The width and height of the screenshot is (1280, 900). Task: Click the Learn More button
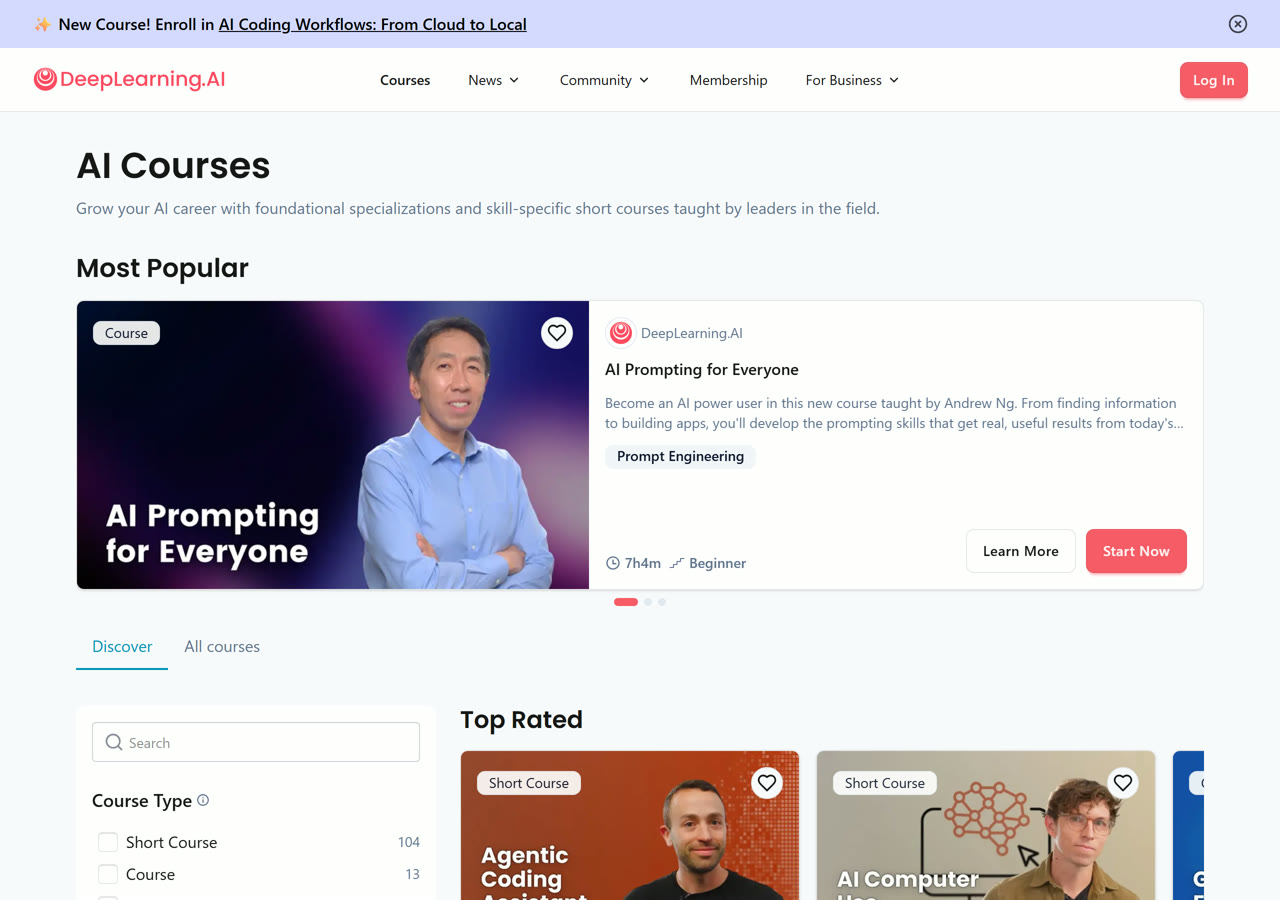tap(1021, 551)
